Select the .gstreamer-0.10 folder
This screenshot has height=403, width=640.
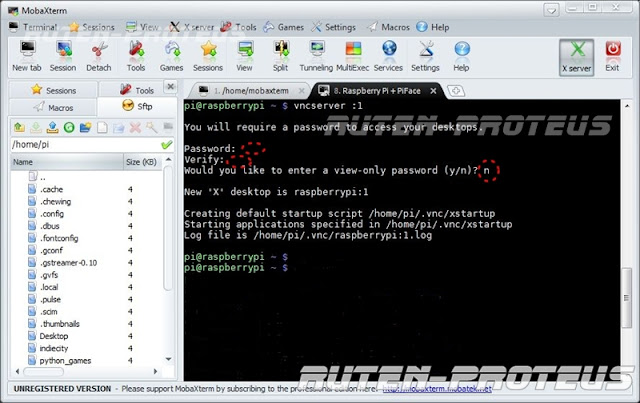pyautogui.click(x=62, y=263)
